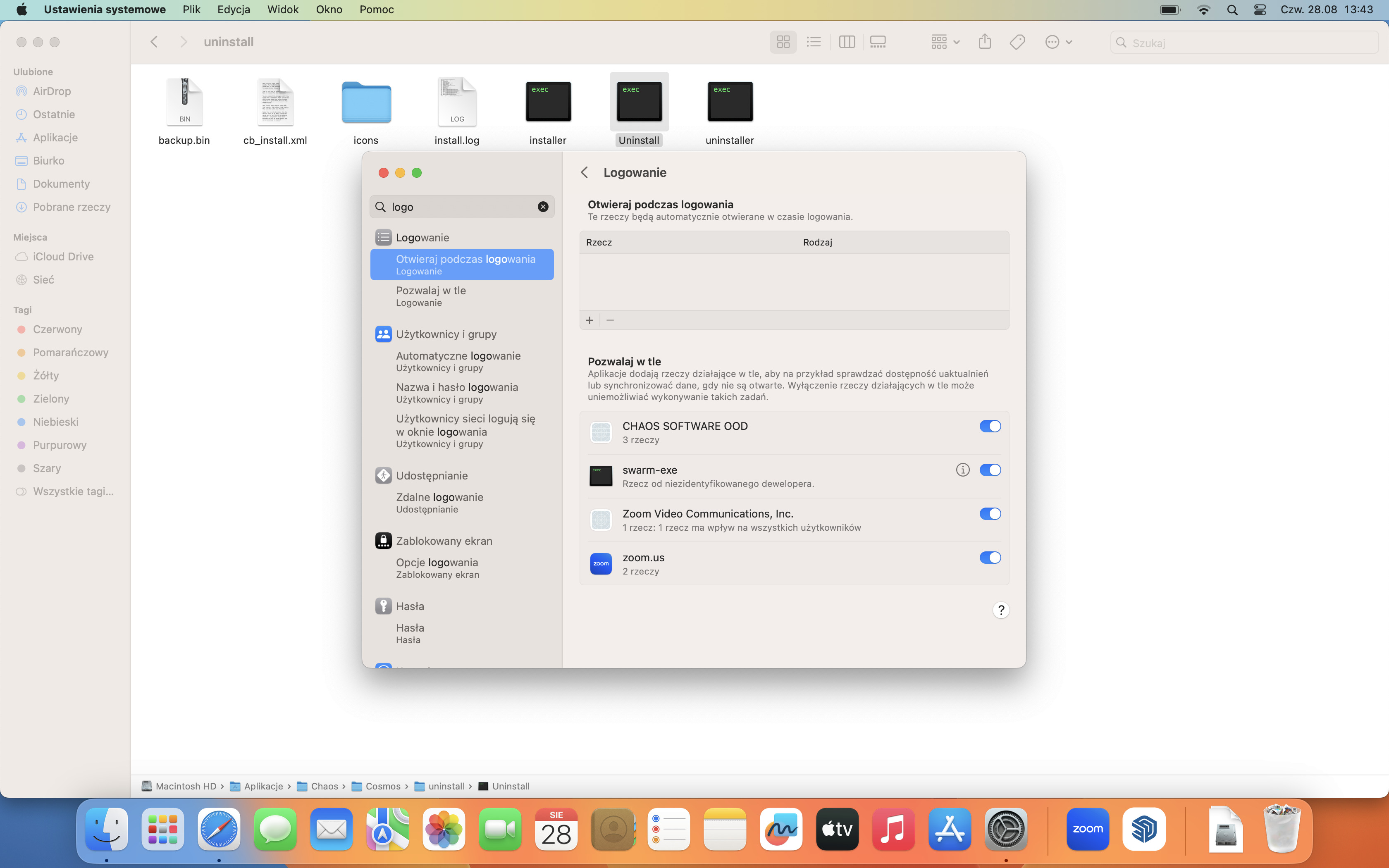Screen dimensions: 1389x868
Task: Click the info icon next to swarm-exe
Action: coord(962,470)
